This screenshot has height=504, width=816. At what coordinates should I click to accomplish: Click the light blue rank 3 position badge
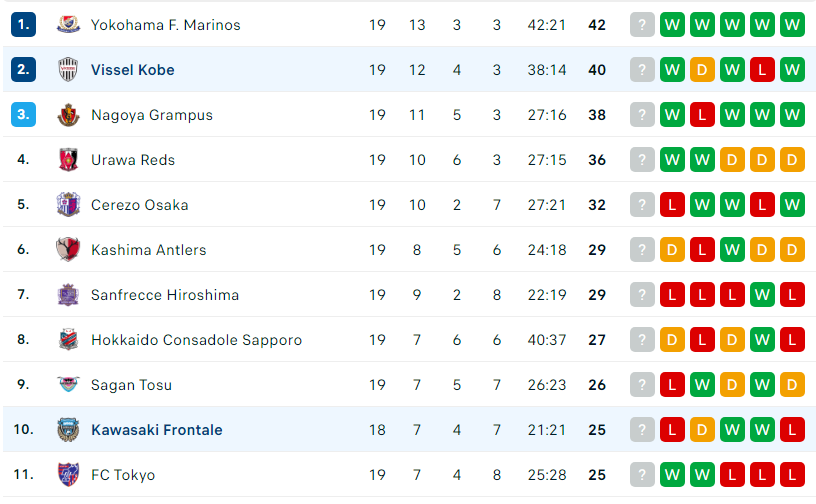point(23,115)
